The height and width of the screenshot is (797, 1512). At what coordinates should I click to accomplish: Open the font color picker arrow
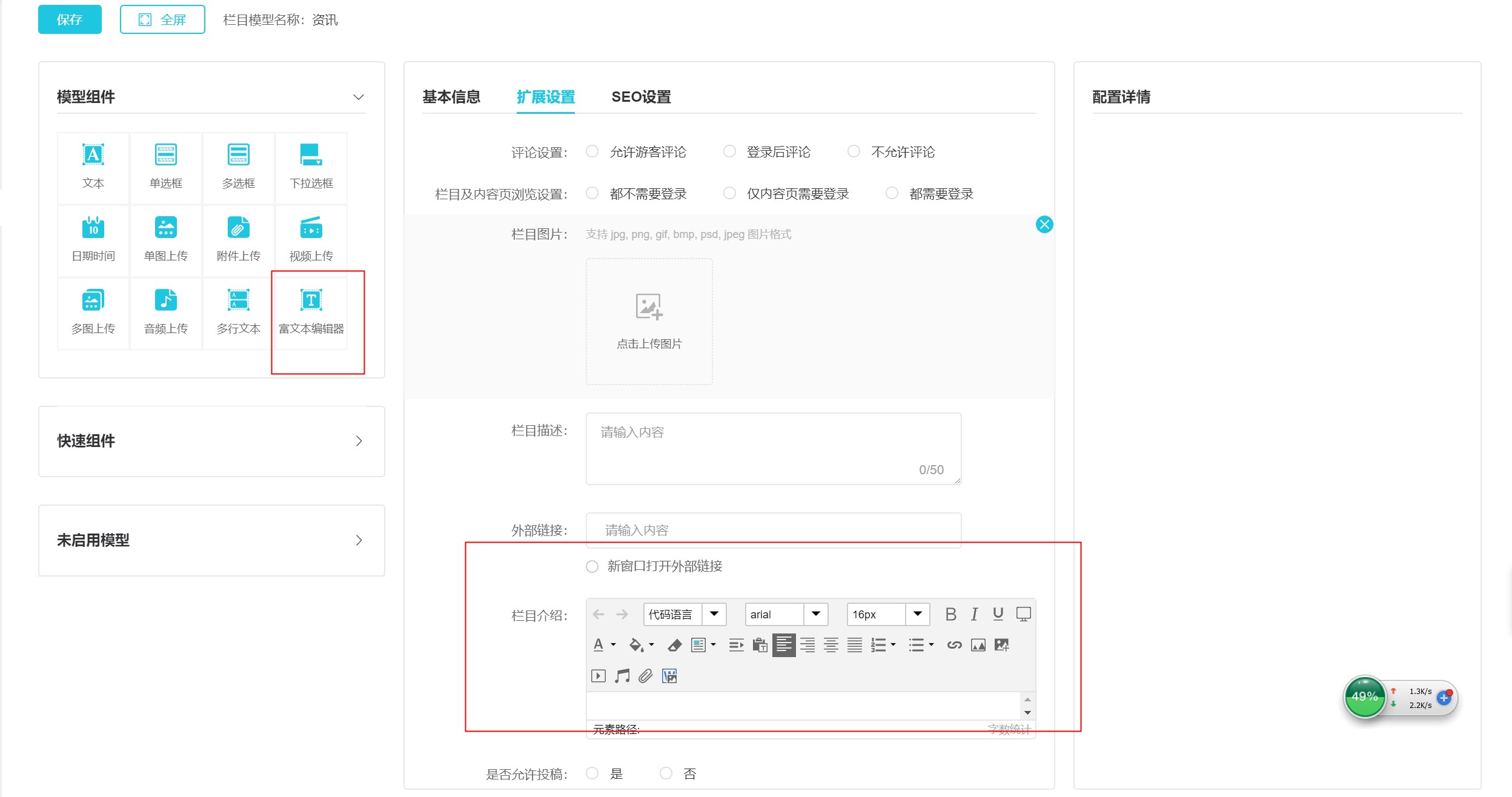614,645
